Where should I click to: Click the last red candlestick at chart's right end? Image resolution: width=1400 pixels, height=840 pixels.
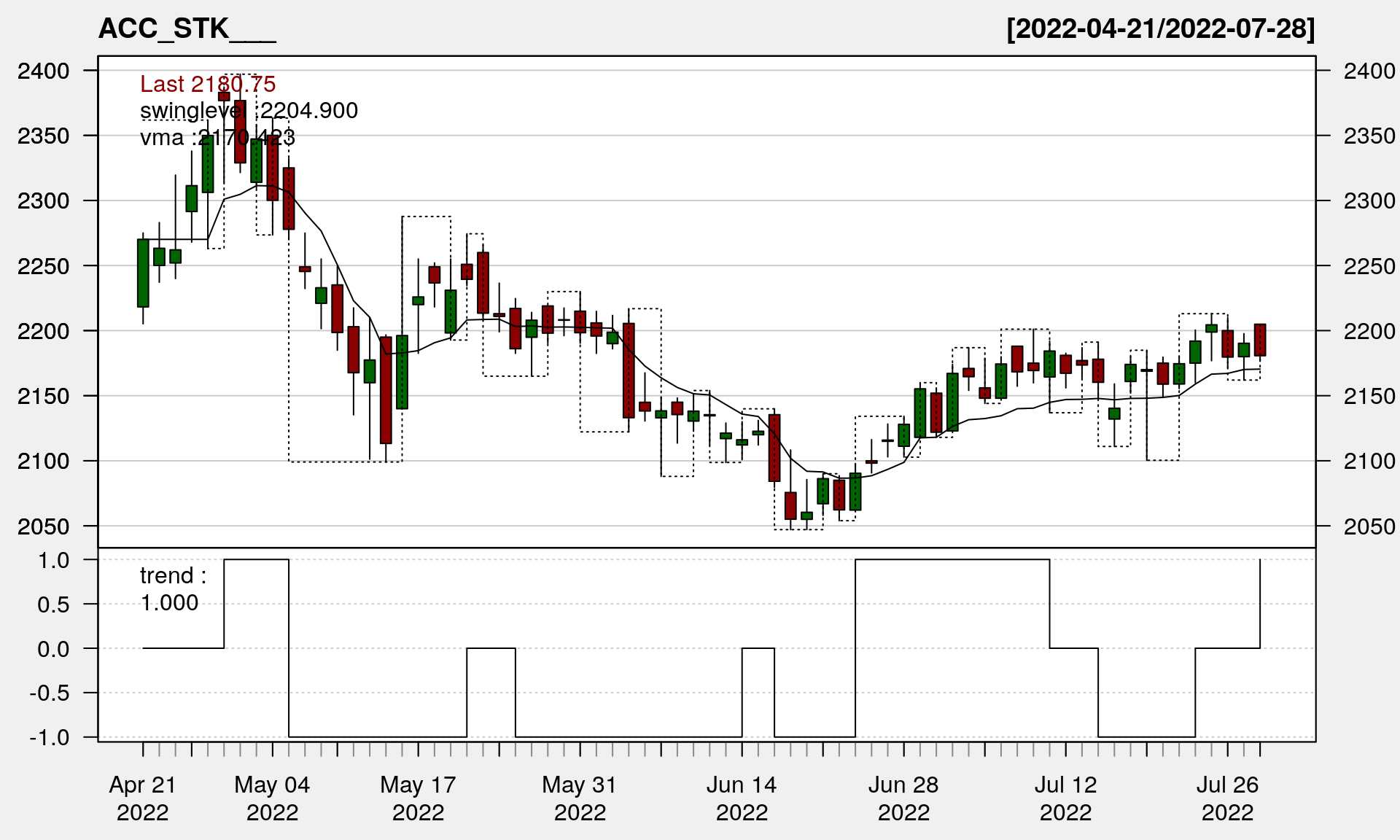coord(1260,340)
